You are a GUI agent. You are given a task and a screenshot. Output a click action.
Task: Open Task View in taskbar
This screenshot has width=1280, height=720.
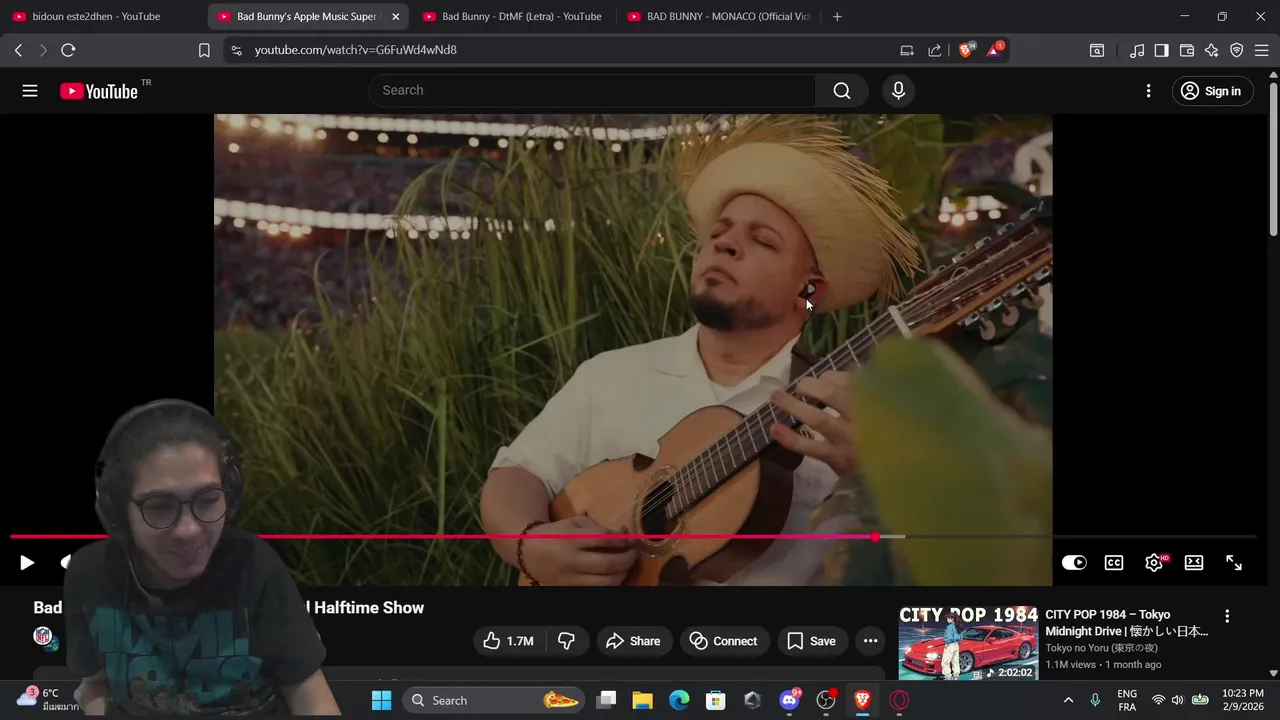click(606, 700)
